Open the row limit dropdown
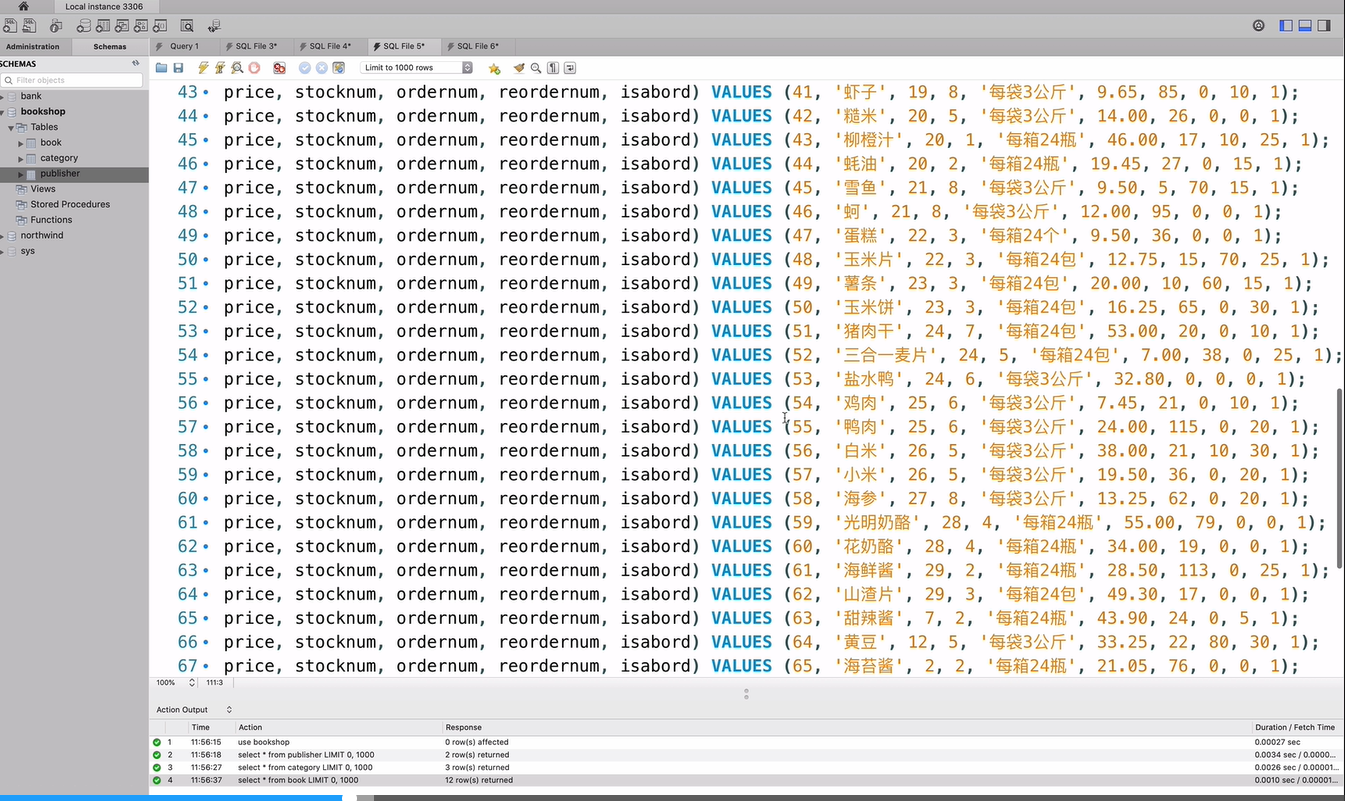Viewport: 1345px width, 801px height. (417, 68)
